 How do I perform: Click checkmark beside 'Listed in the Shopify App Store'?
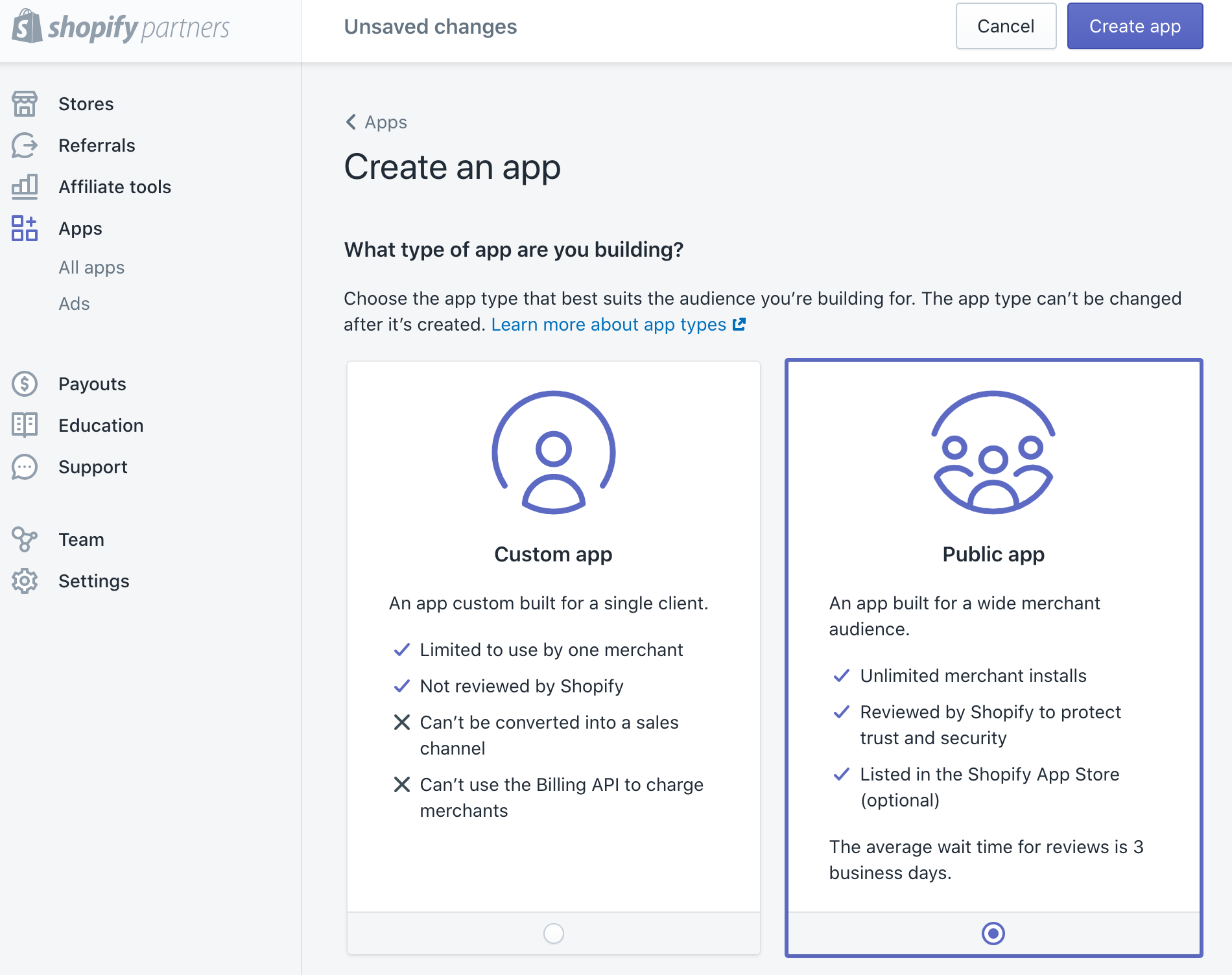pos(842,774)
